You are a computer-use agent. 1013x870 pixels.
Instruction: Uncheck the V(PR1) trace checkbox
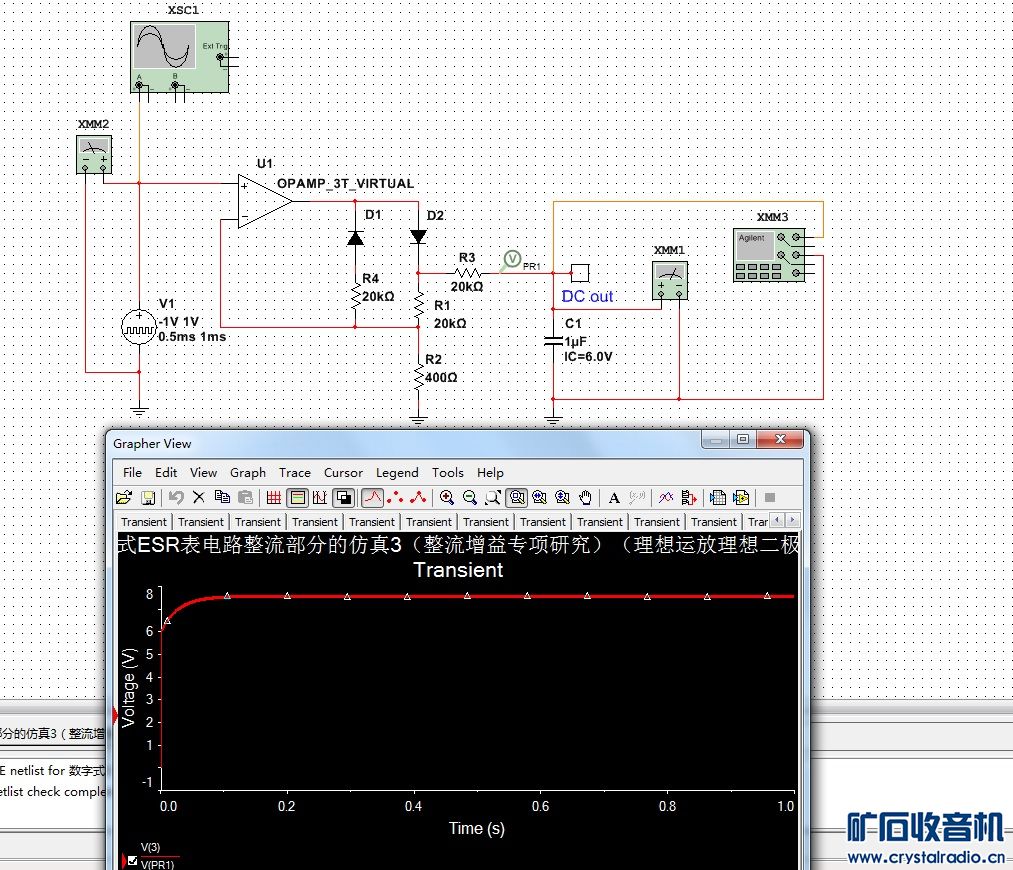point(133,861)
